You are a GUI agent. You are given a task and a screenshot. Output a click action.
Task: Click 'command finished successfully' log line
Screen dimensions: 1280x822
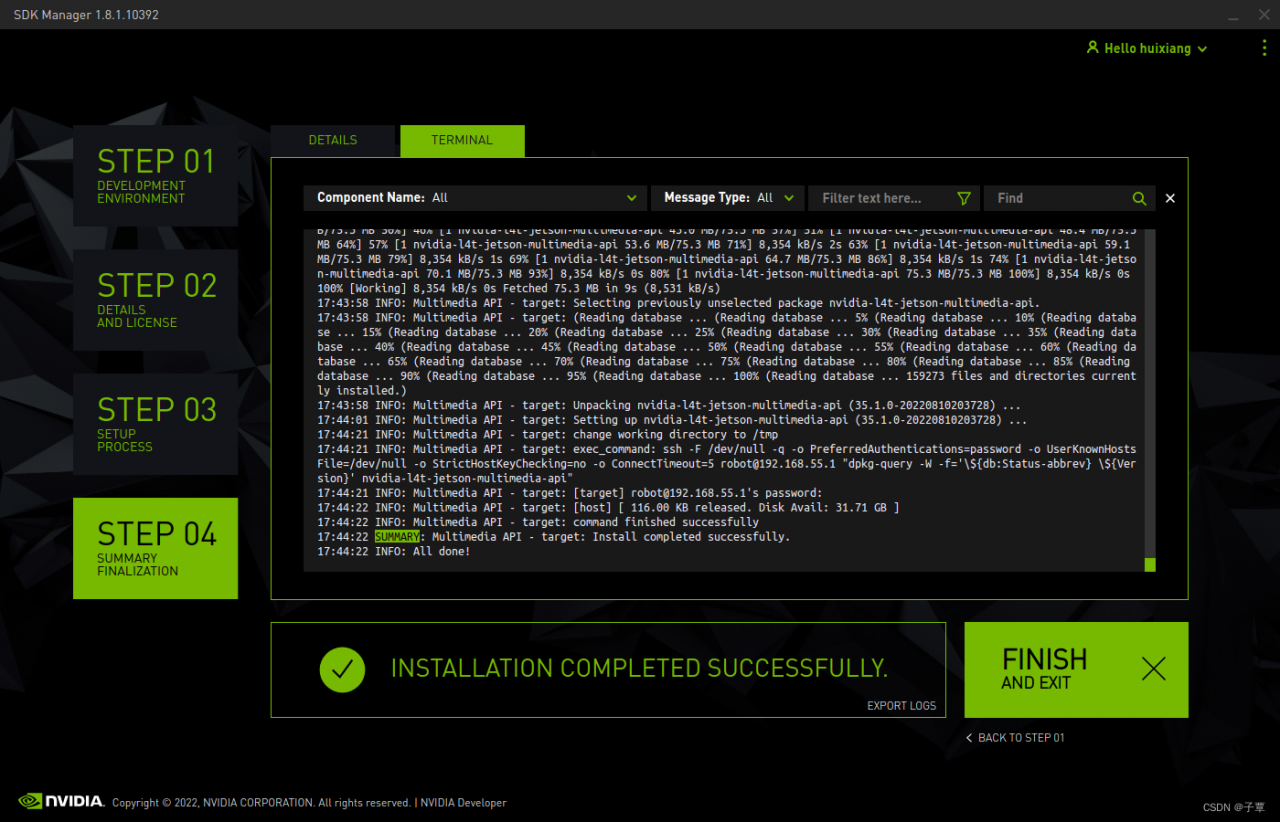538,522
